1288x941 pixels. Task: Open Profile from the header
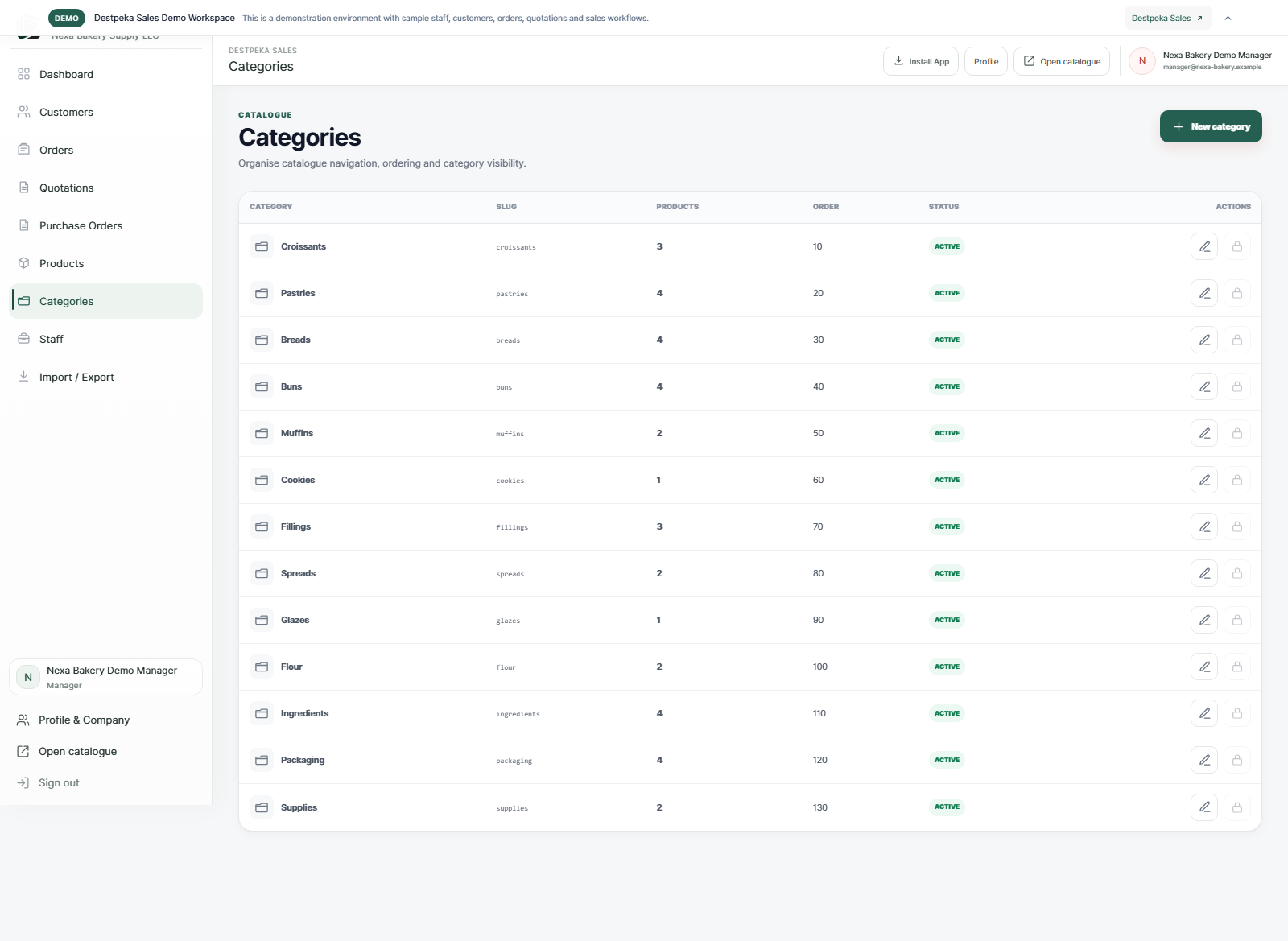click(x=986, y=61)
